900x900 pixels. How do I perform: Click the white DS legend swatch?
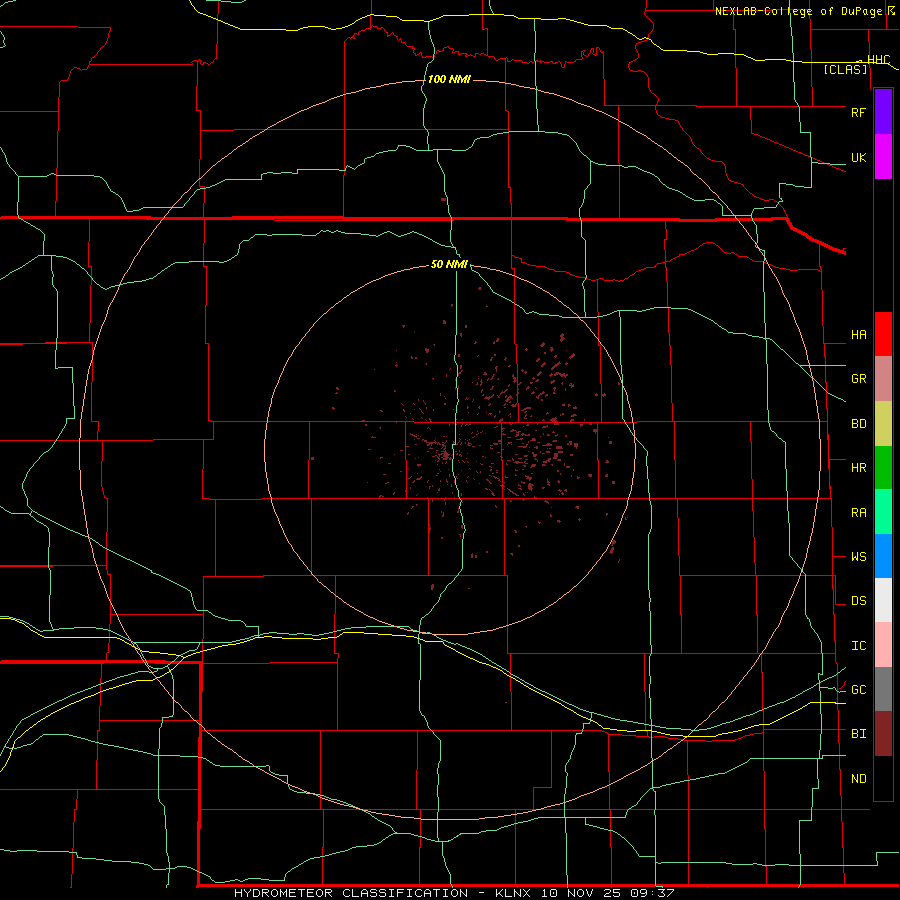pyautogui.click(x=883, y=600)
